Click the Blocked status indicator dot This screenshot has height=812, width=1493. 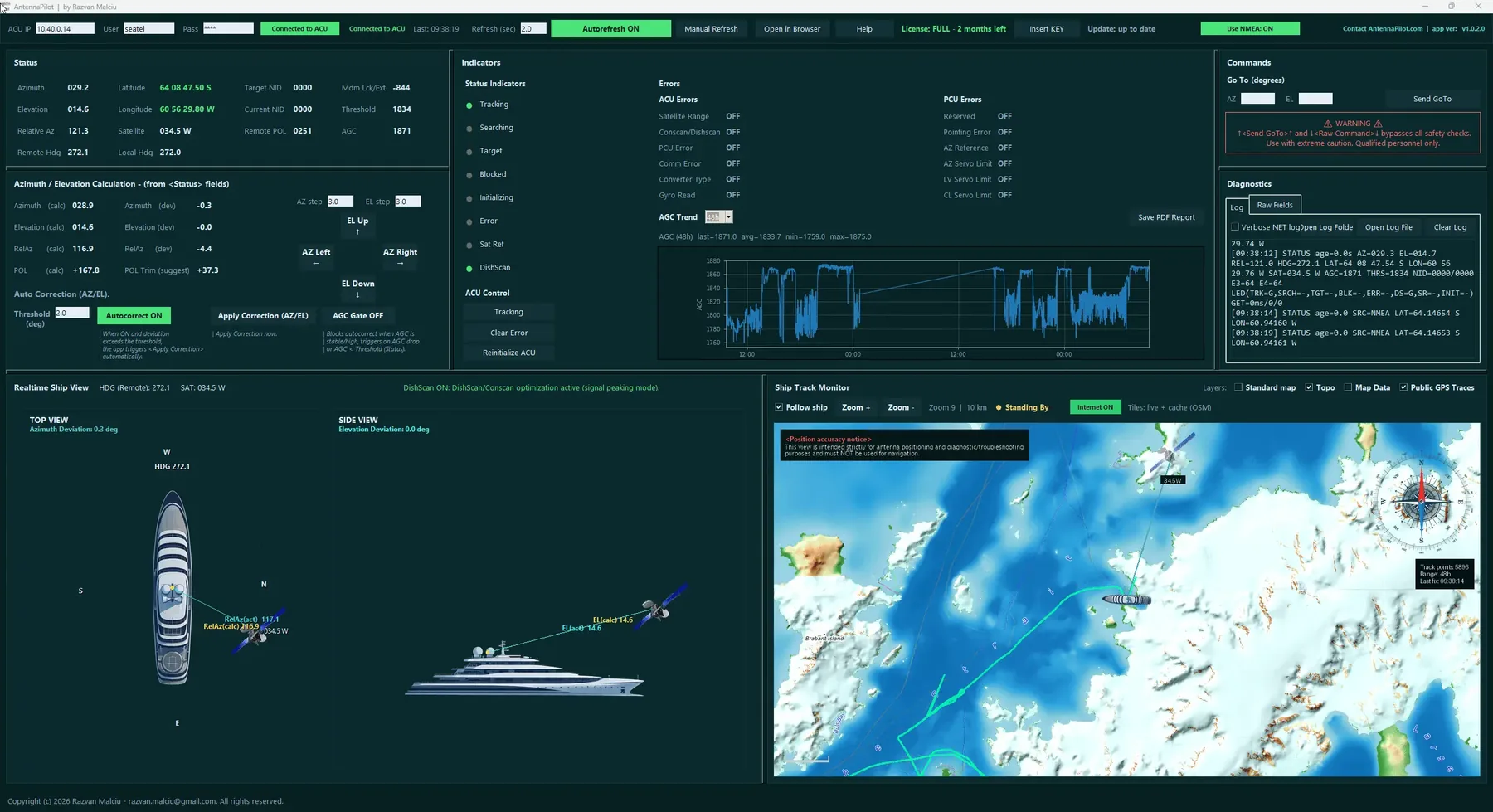pyautogui.click(x=469, y=175)
